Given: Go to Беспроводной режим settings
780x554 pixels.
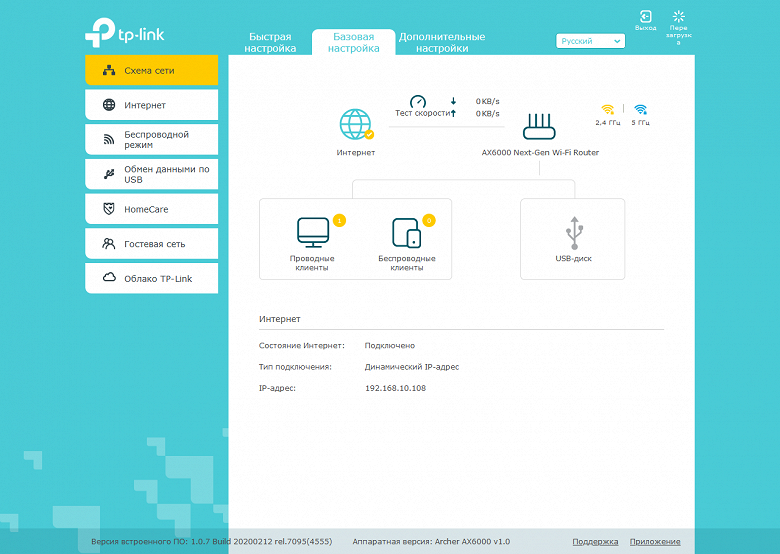Looking at the screenshot, I should [x=152, y=140].
